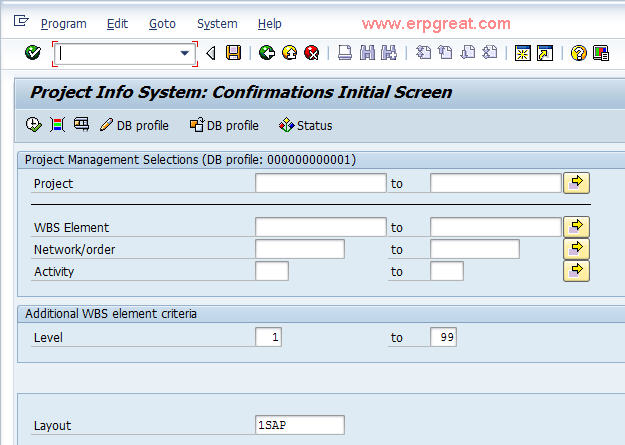Click the Dynamic Selections icon
Viewport: 625px width, 445px height.
(81, 124)
